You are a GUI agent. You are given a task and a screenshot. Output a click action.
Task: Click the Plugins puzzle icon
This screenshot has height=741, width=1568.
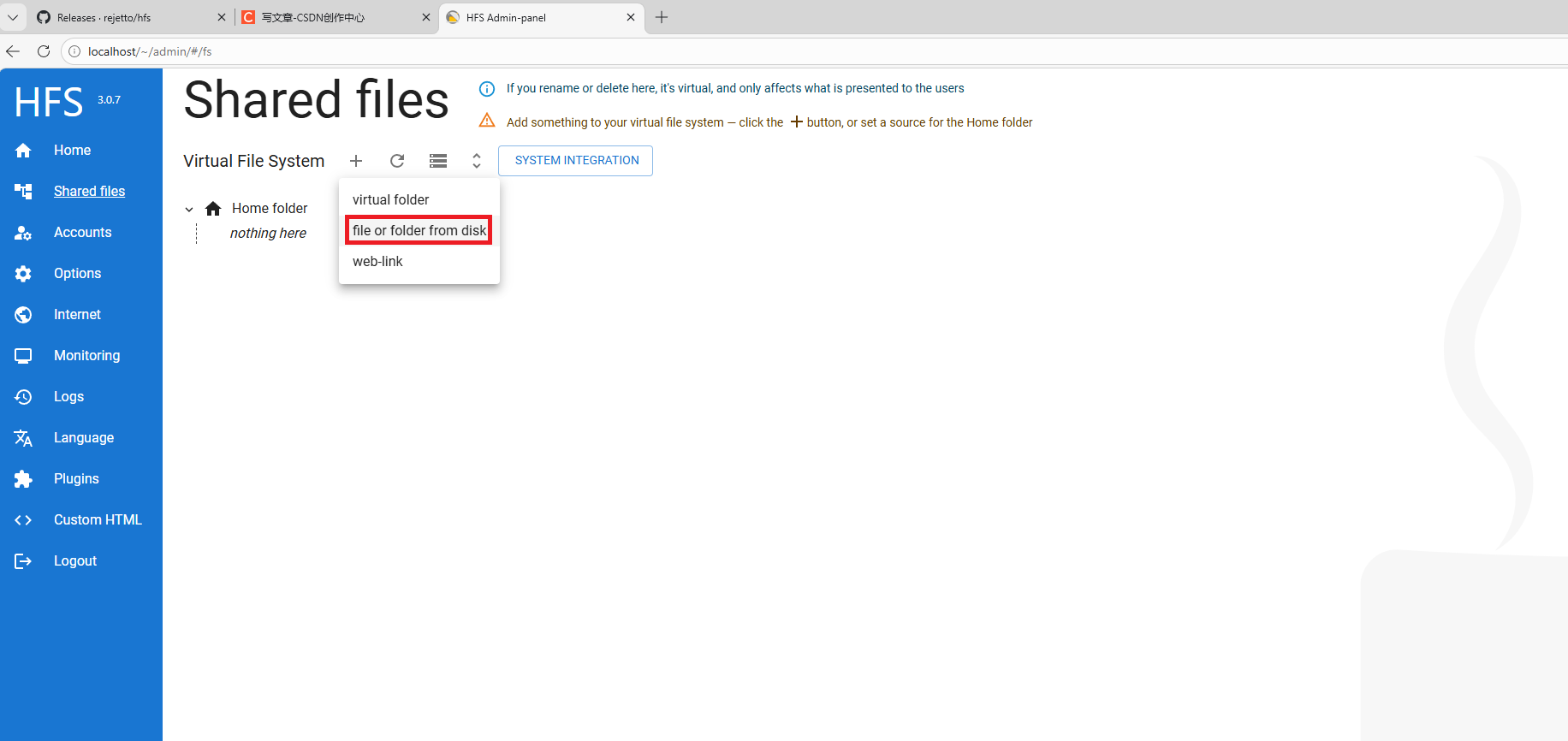(x=23, y=479)
